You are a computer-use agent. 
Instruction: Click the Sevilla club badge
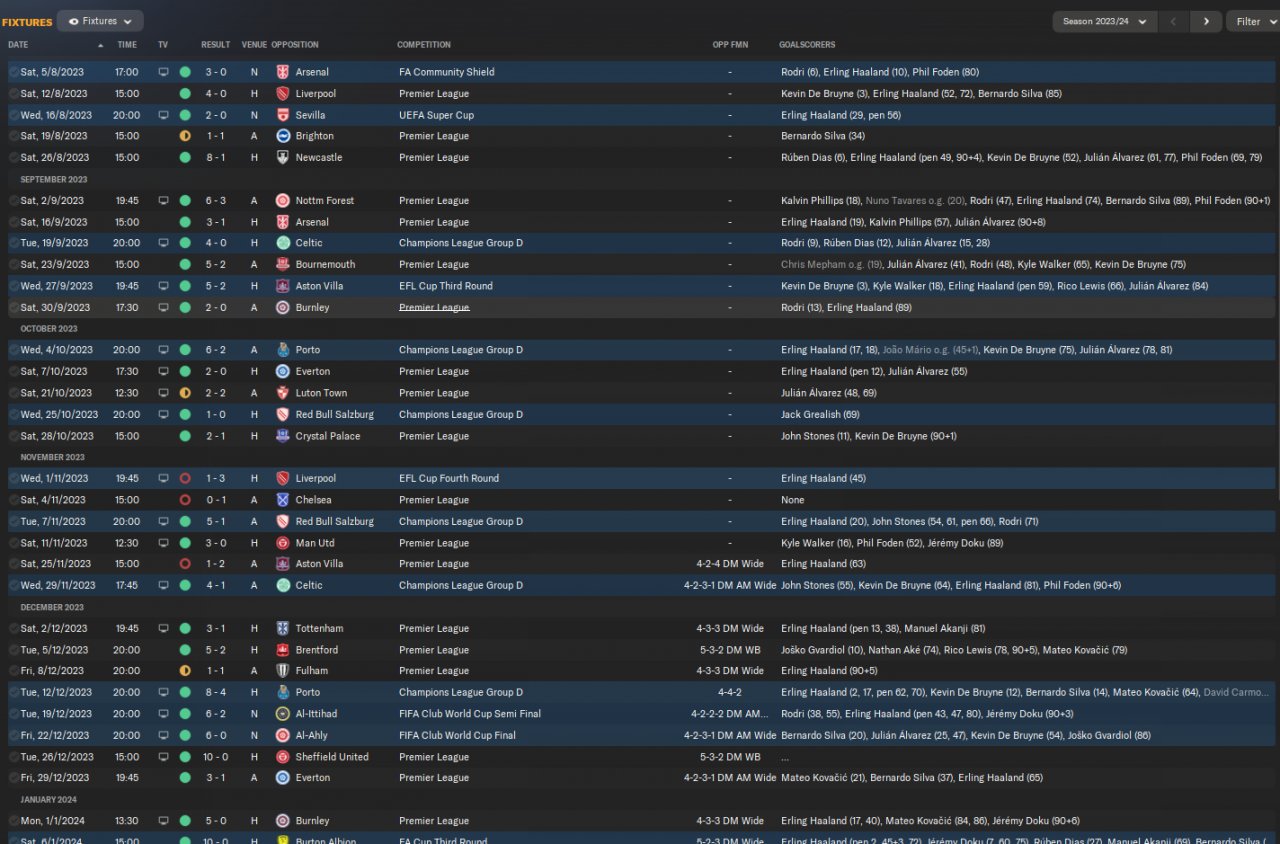283,115
